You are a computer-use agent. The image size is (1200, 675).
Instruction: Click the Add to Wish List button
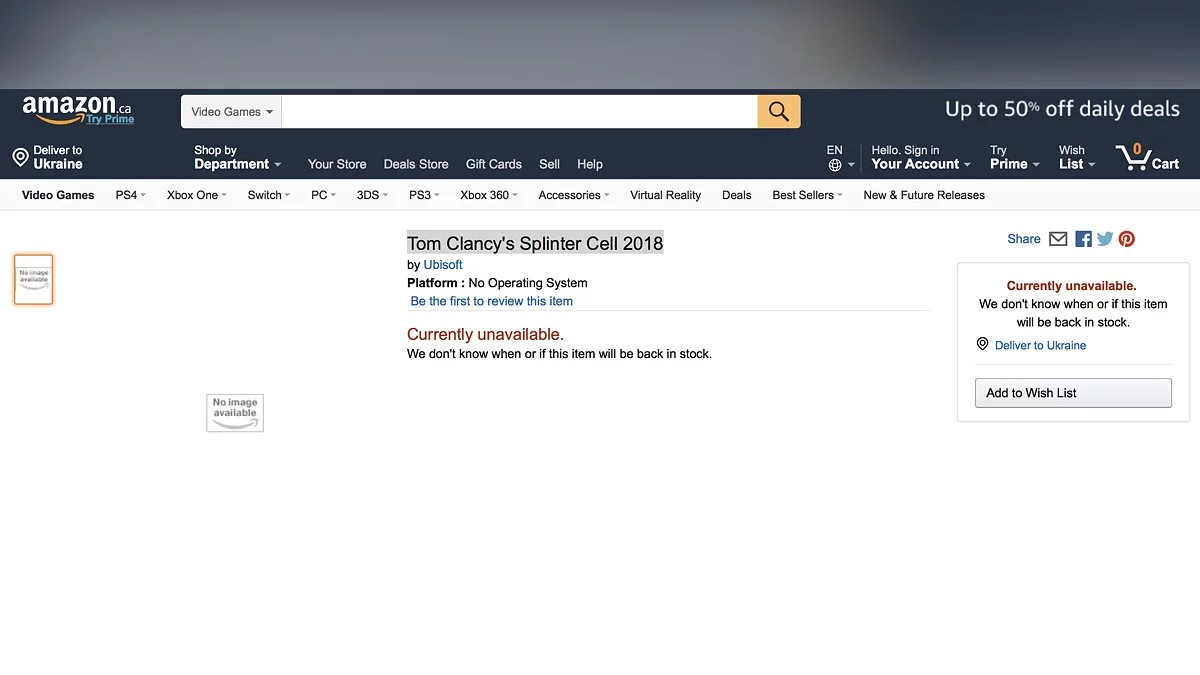pyautogui.click(x=1073, y=393)
